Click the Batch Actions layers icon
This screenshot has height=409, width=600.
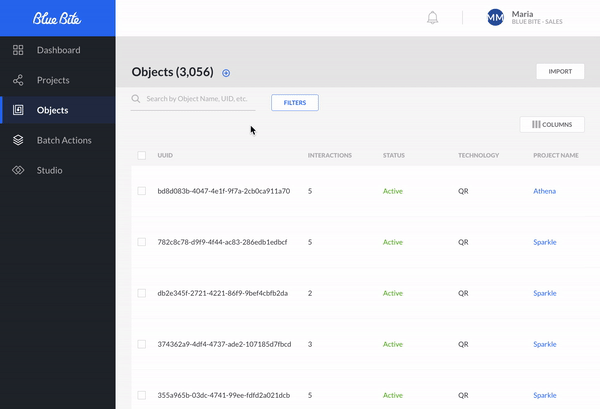coord(18,140)
